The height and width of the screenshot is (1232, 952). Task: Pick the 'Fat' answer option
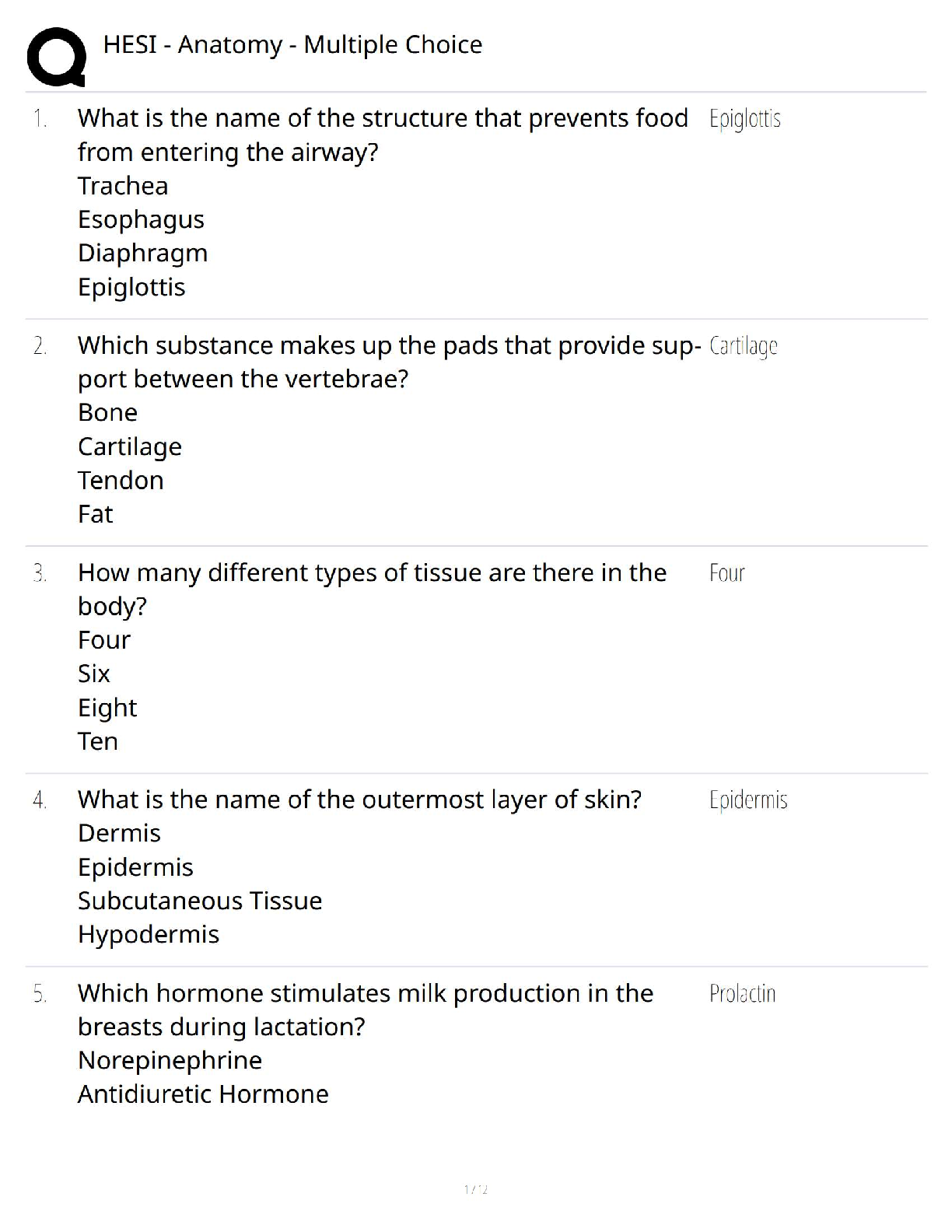pos(96,514)
